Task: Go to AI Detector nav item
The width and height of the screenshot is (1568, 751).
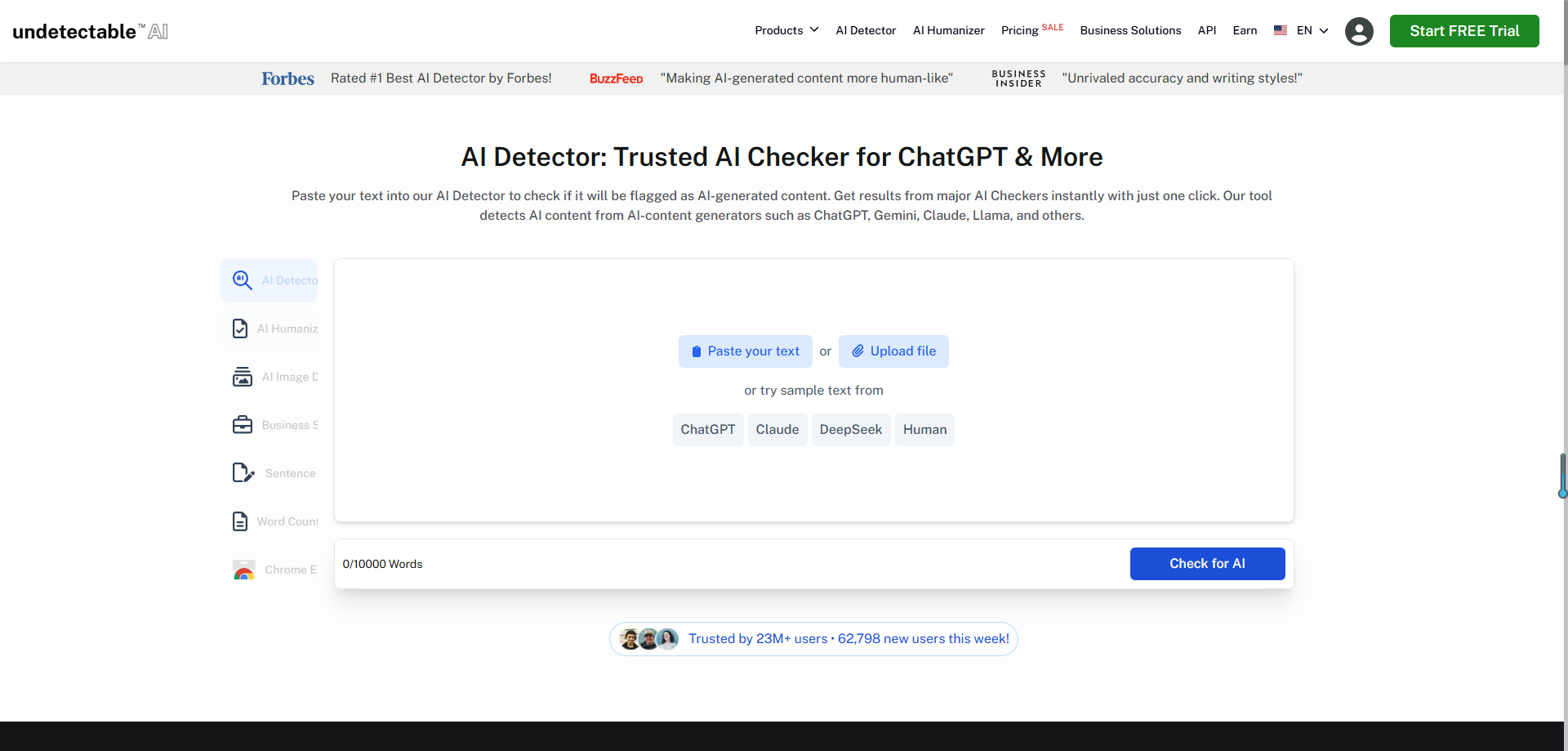Action: click(866, 30)
